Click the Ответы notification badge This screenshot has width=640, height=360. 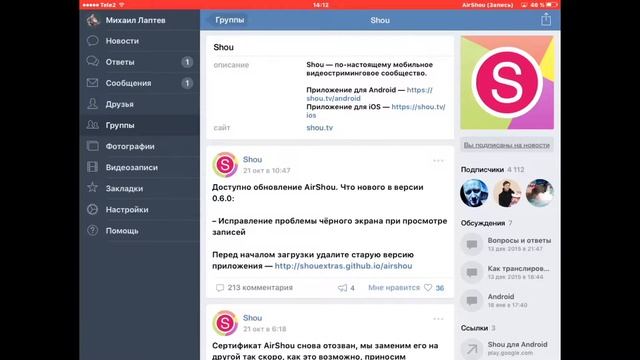[187, 62]
